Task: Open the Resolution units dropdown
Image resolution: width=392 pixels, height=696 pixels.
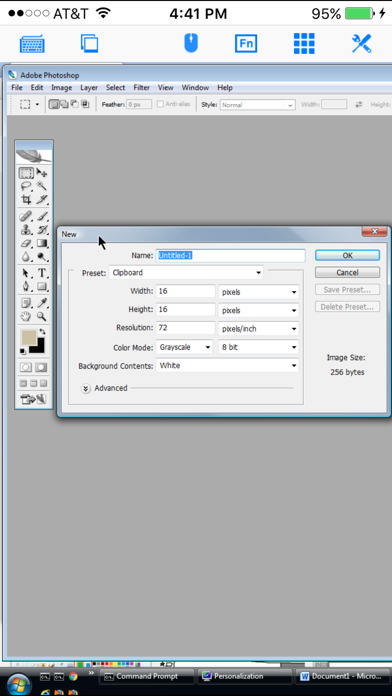Action: click(259, 328)
